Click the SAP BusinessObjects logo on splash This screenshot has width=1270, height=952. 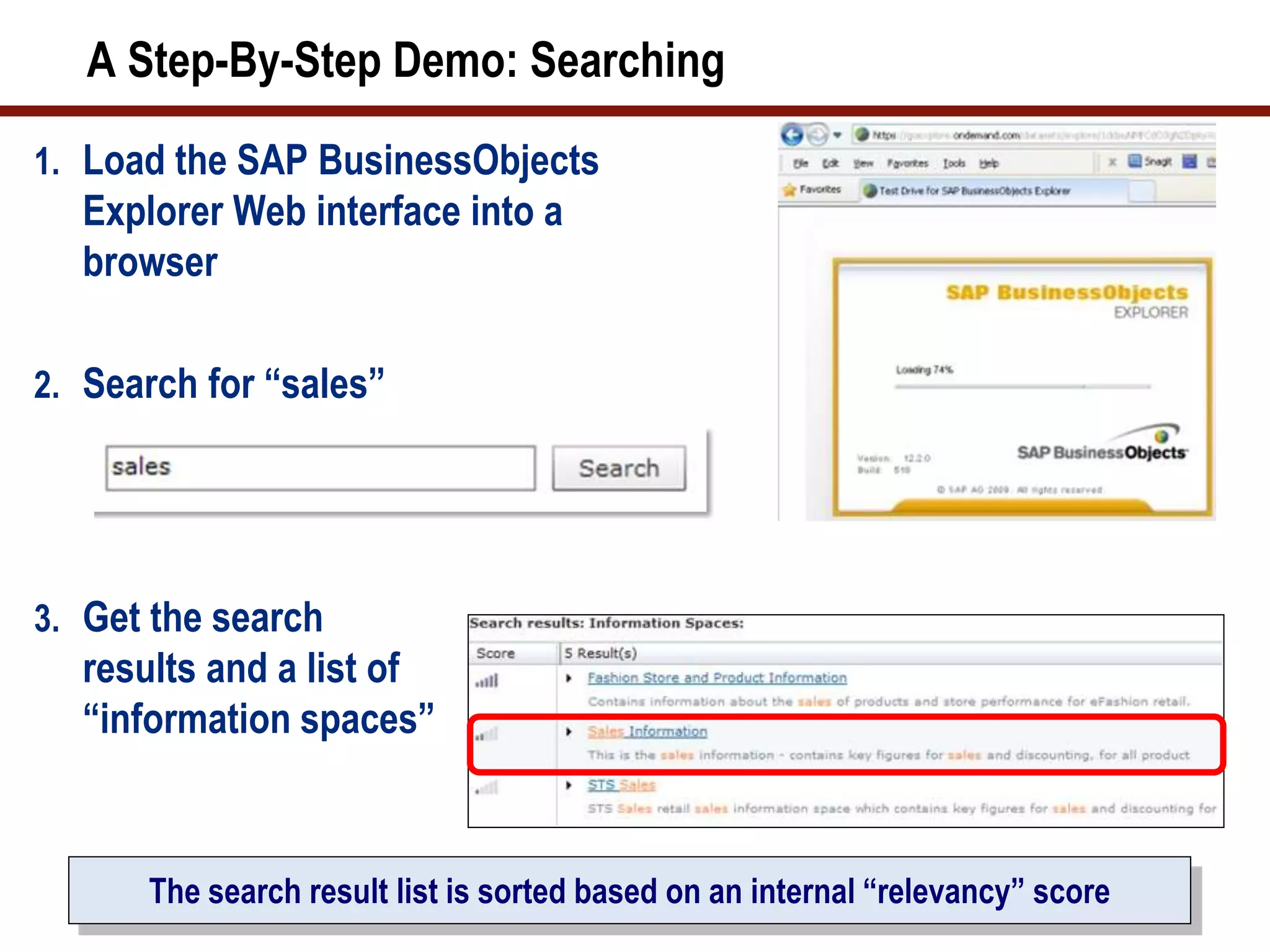point(1103,444)
